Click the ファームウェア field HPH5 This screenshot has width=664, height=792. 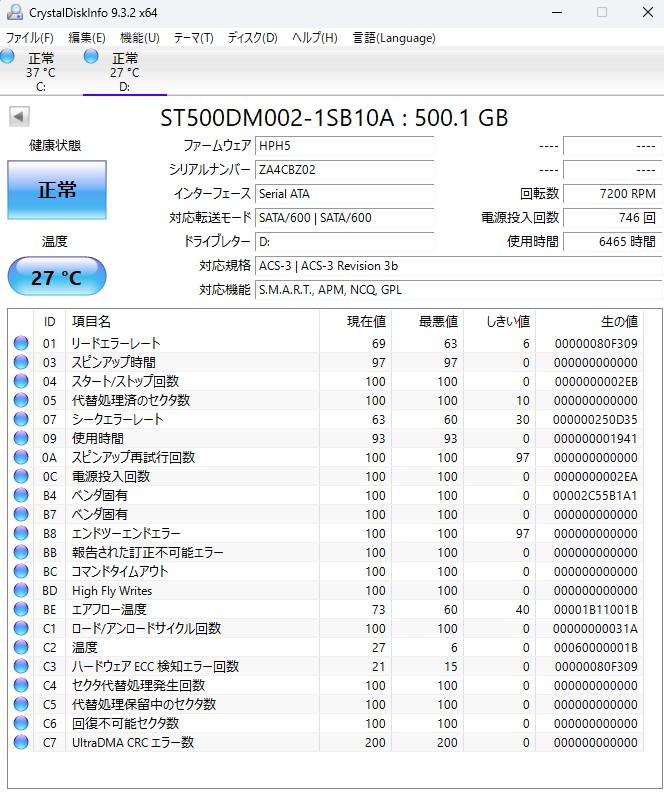(x=344, y=146)
